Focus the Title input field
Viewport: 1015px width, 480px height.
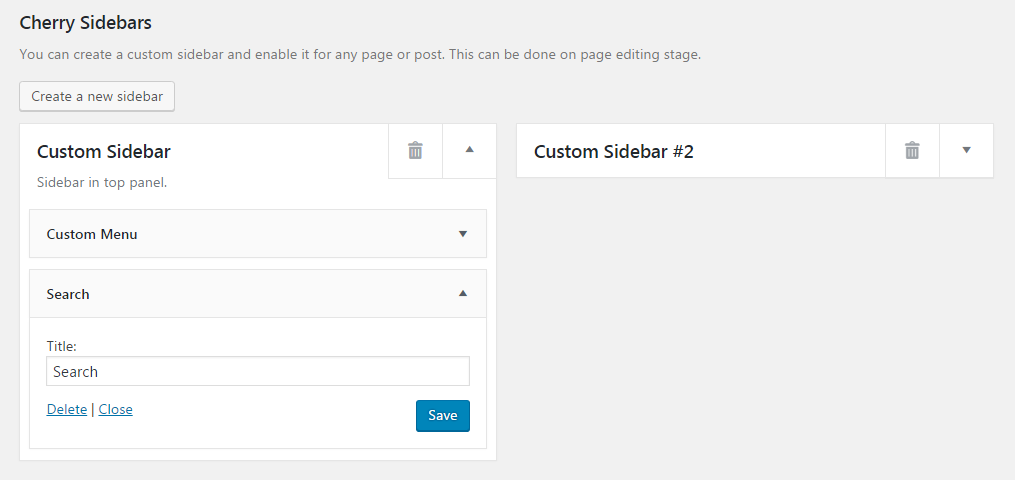(x=258, y=371)
